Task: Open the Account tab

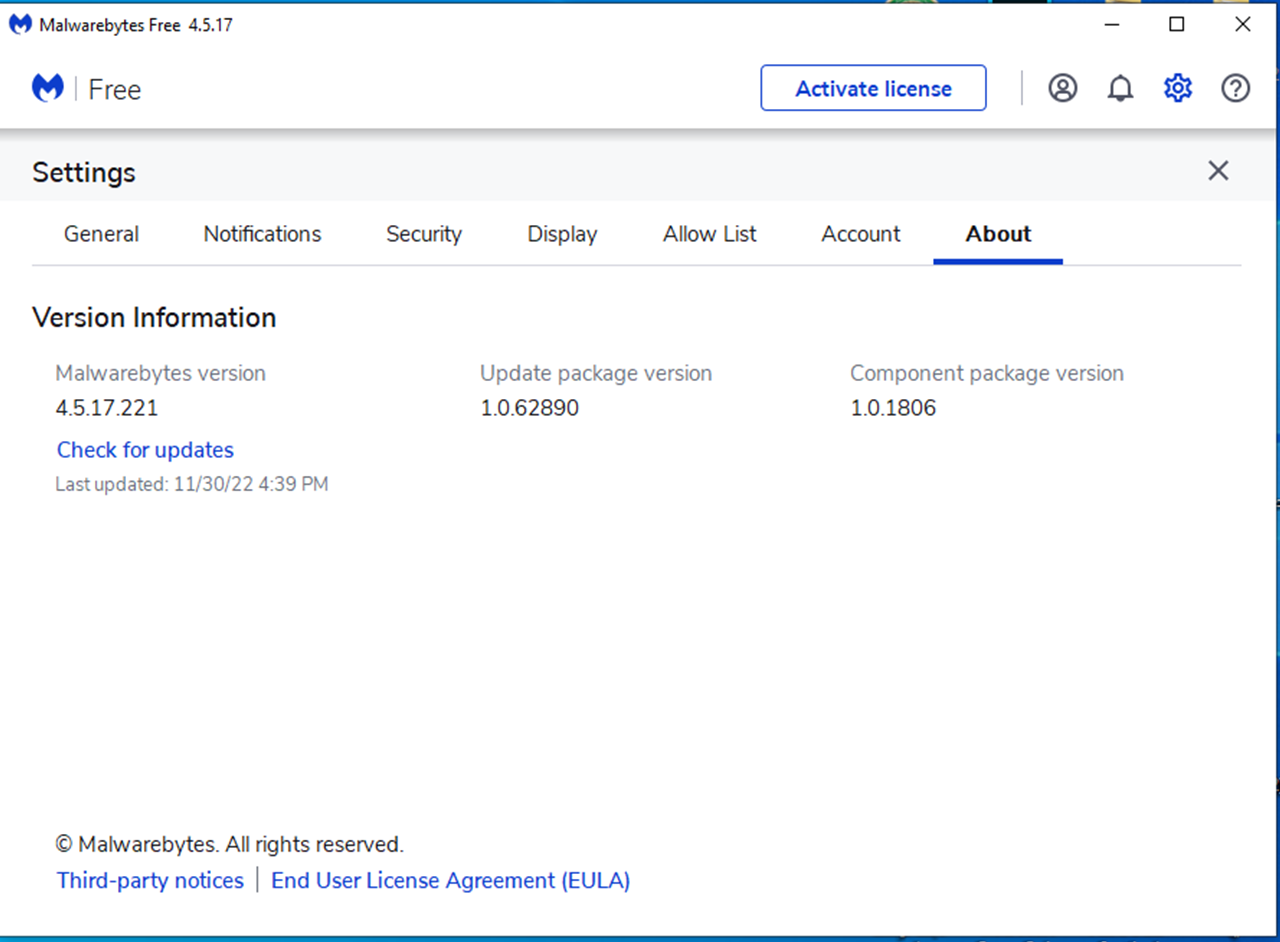Action: (861, 234)
